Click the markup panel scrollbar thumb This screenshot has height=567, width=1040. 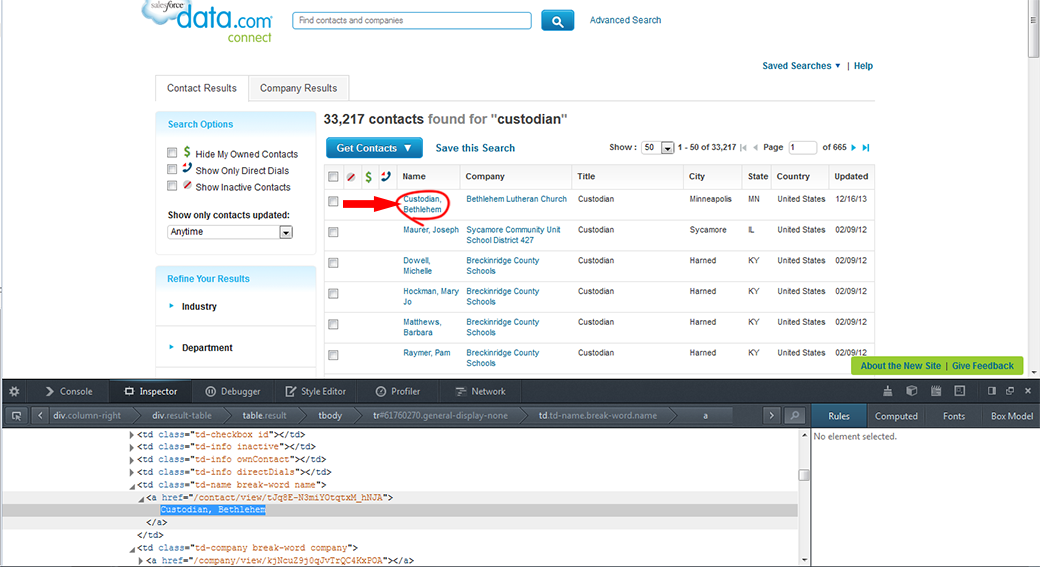click(x=804, y=475)
